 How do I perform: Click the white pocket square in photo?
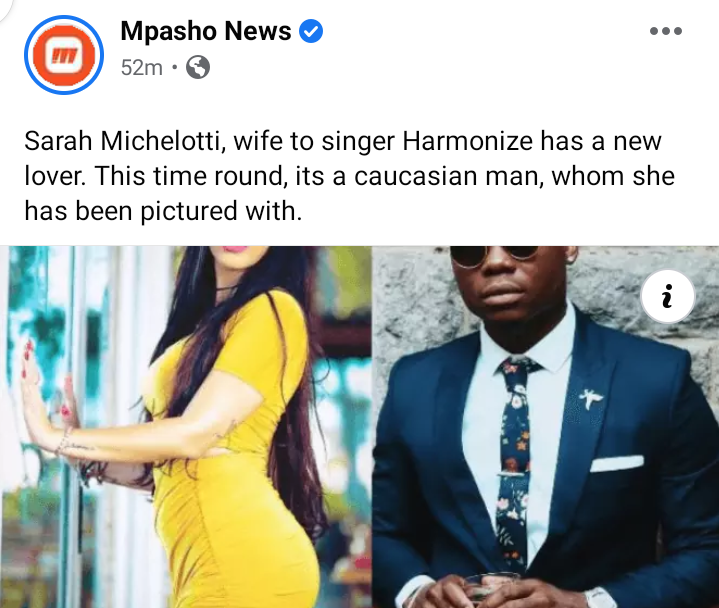[616, 463]
